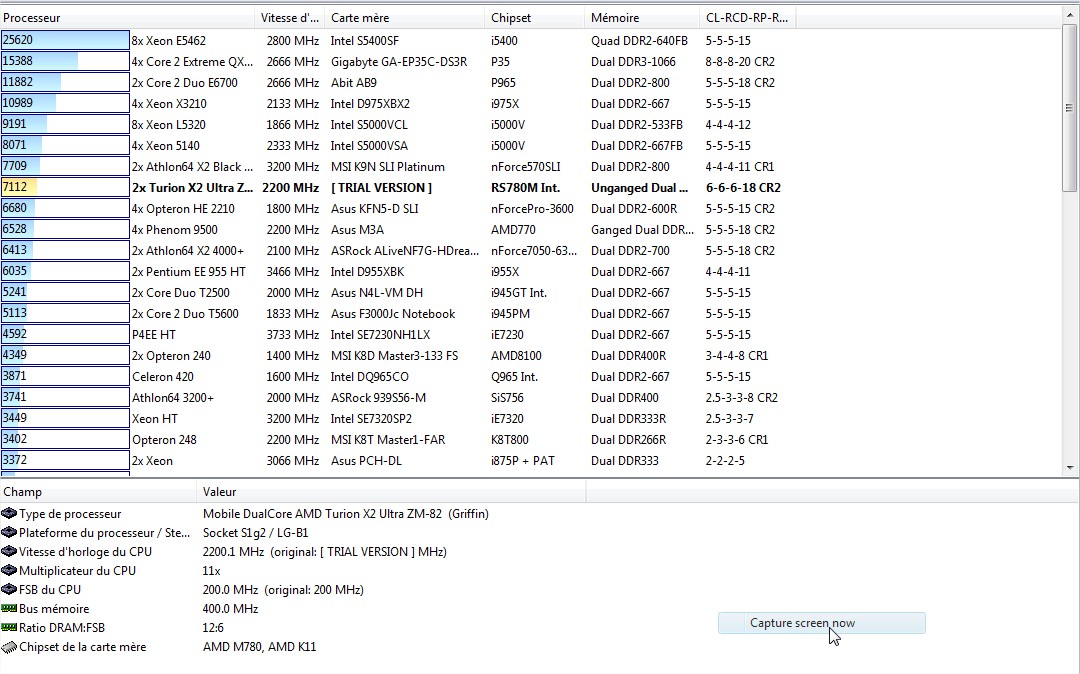Click processor icon beside Type de processeur
The width and height of the screenshot is (1080, 674).
click(x=9, y=514)
